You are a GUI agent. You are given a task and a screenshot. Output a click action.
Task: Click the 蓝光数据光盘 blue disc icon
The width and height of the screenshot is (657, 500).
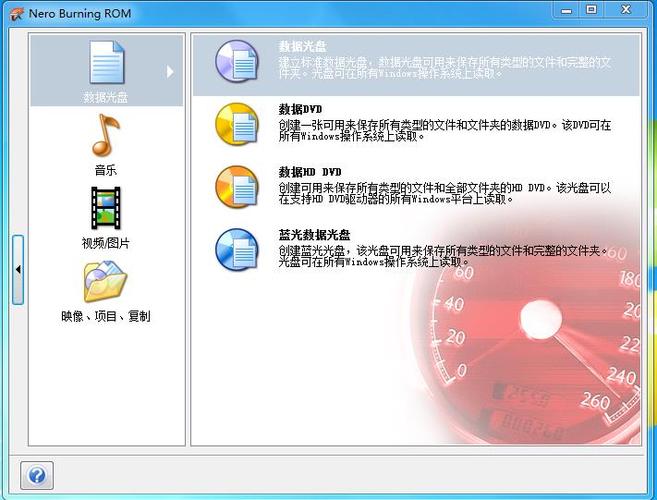pyautogui.click(x=236, y=249)
